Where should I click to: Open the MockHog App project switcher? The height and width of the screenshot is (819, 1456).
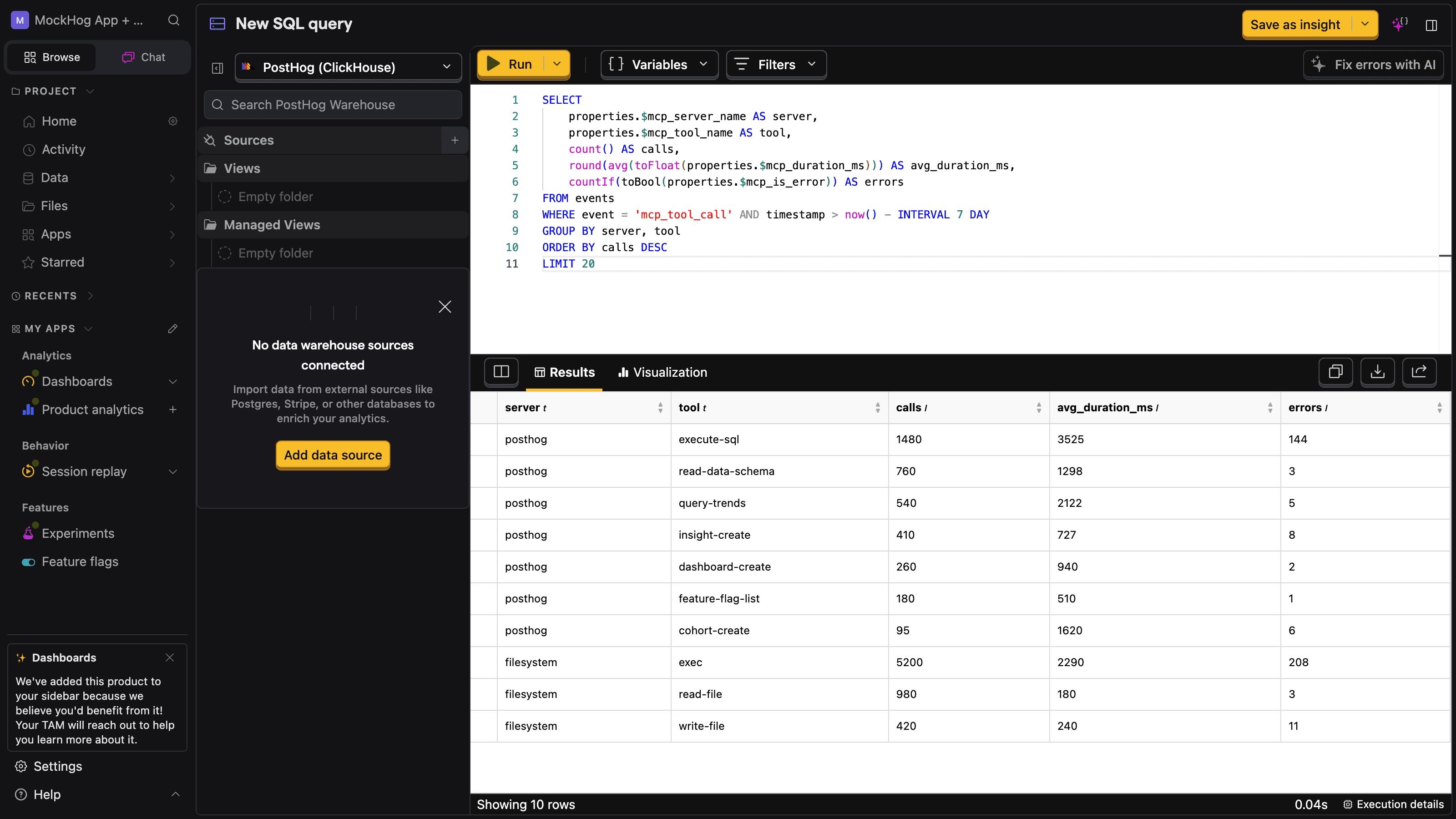(x=78, y=20)
